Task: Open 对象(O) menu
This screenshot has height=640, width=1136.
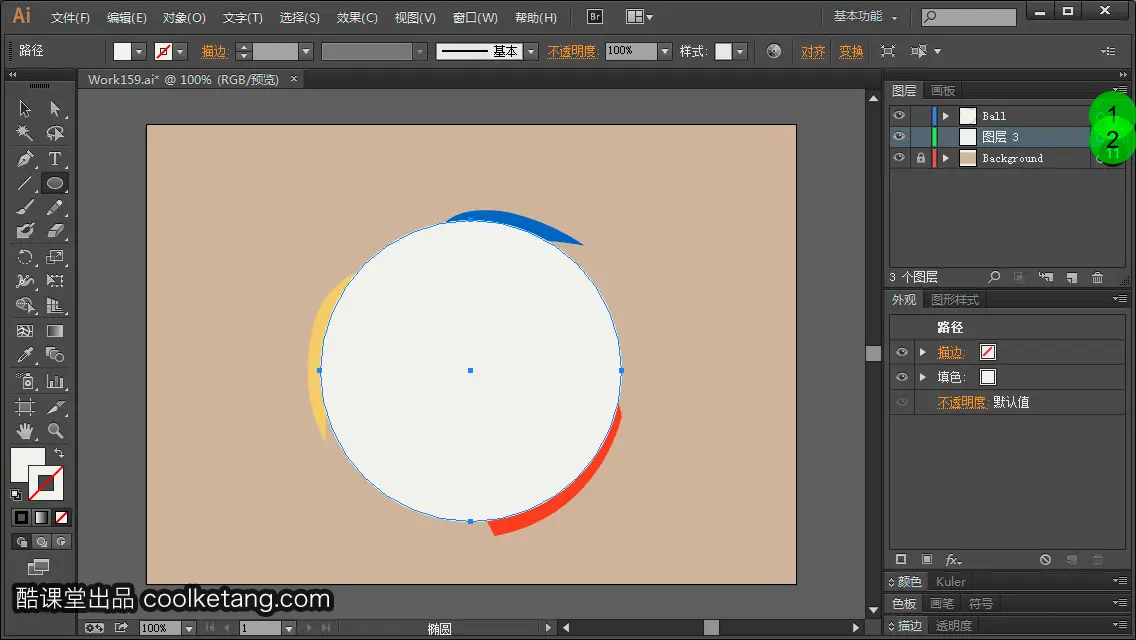Action: click(x=184, y=17)
